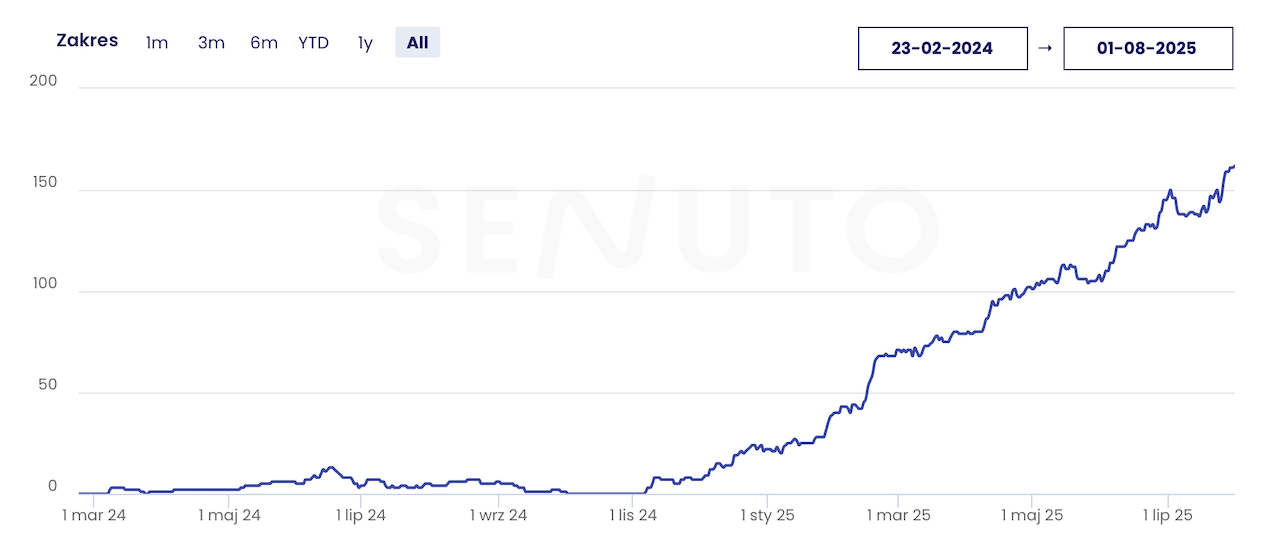Switch the range to 3m
The width and height of the screenshot is (1280, 543).
point(211,43)
